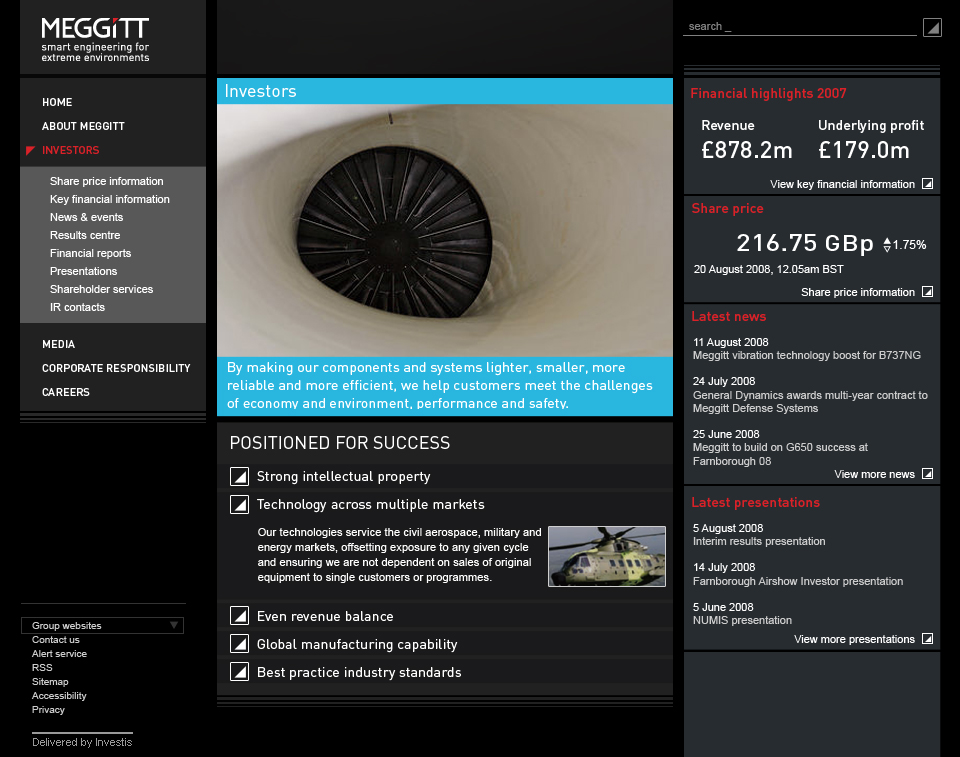Open the Results centre submenu link
960x757 pixels.
pos(85,236)
